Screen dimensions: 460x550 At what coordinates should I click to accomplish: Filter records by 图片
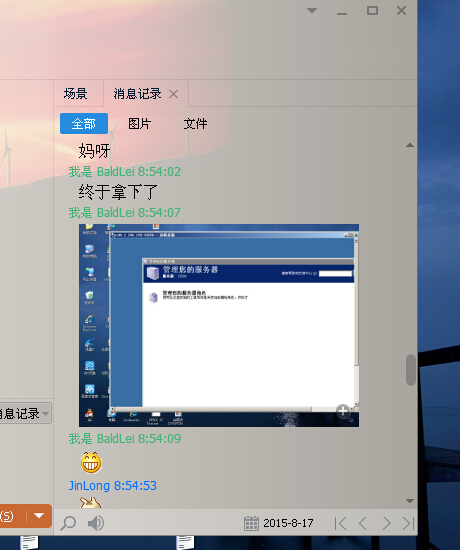coord(139,123)
